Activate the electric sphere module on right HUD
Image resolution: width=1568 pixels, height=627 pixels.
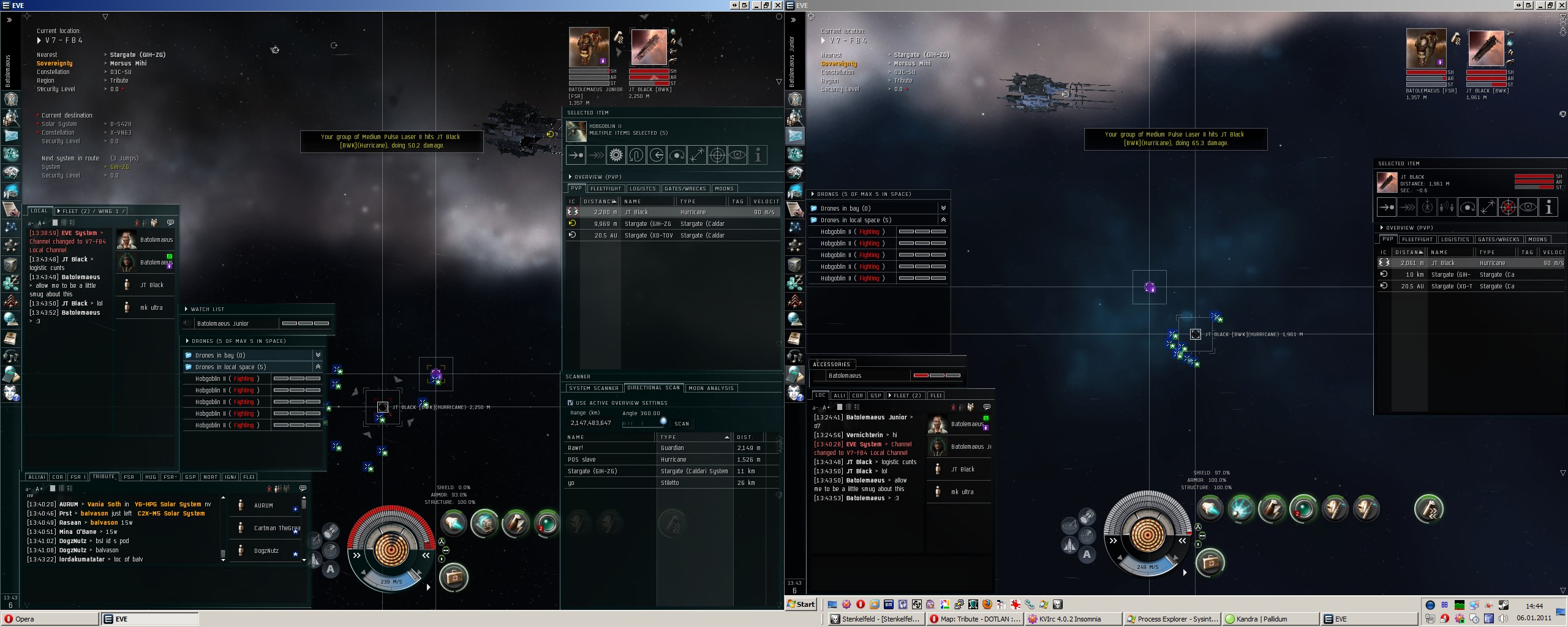(1242, 508)
